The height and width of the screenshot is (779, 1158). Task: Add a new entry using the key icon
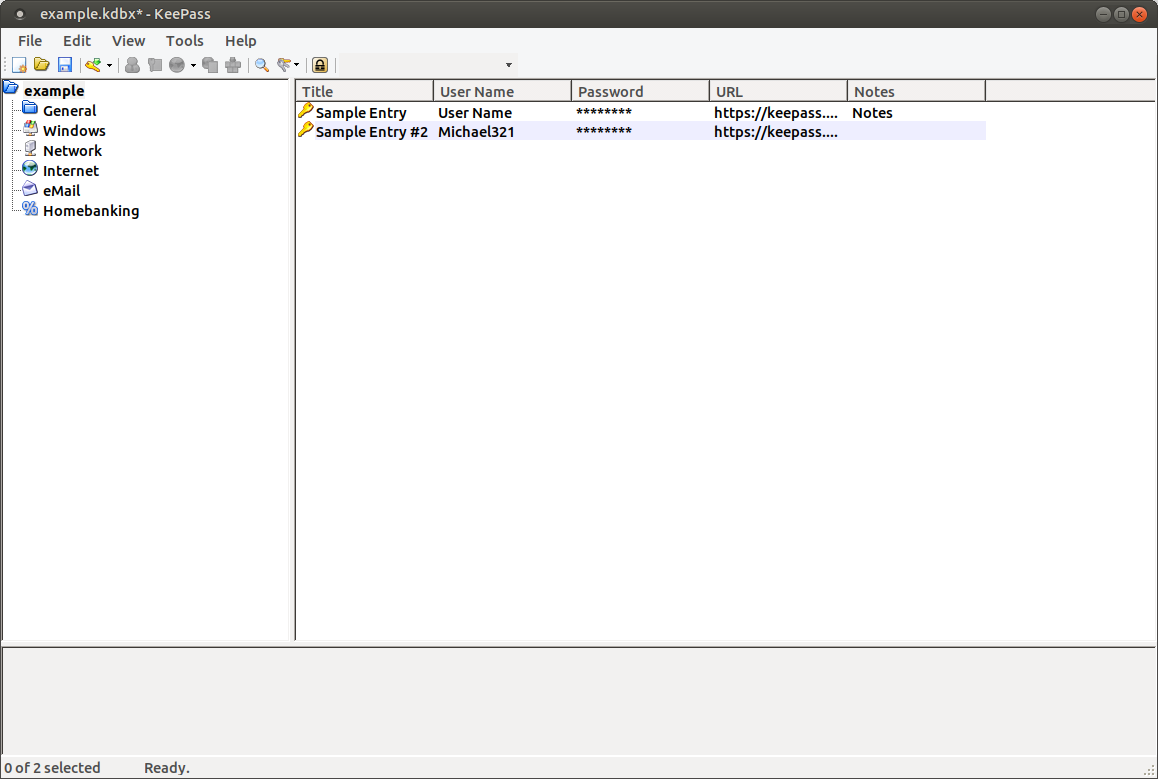93,65
